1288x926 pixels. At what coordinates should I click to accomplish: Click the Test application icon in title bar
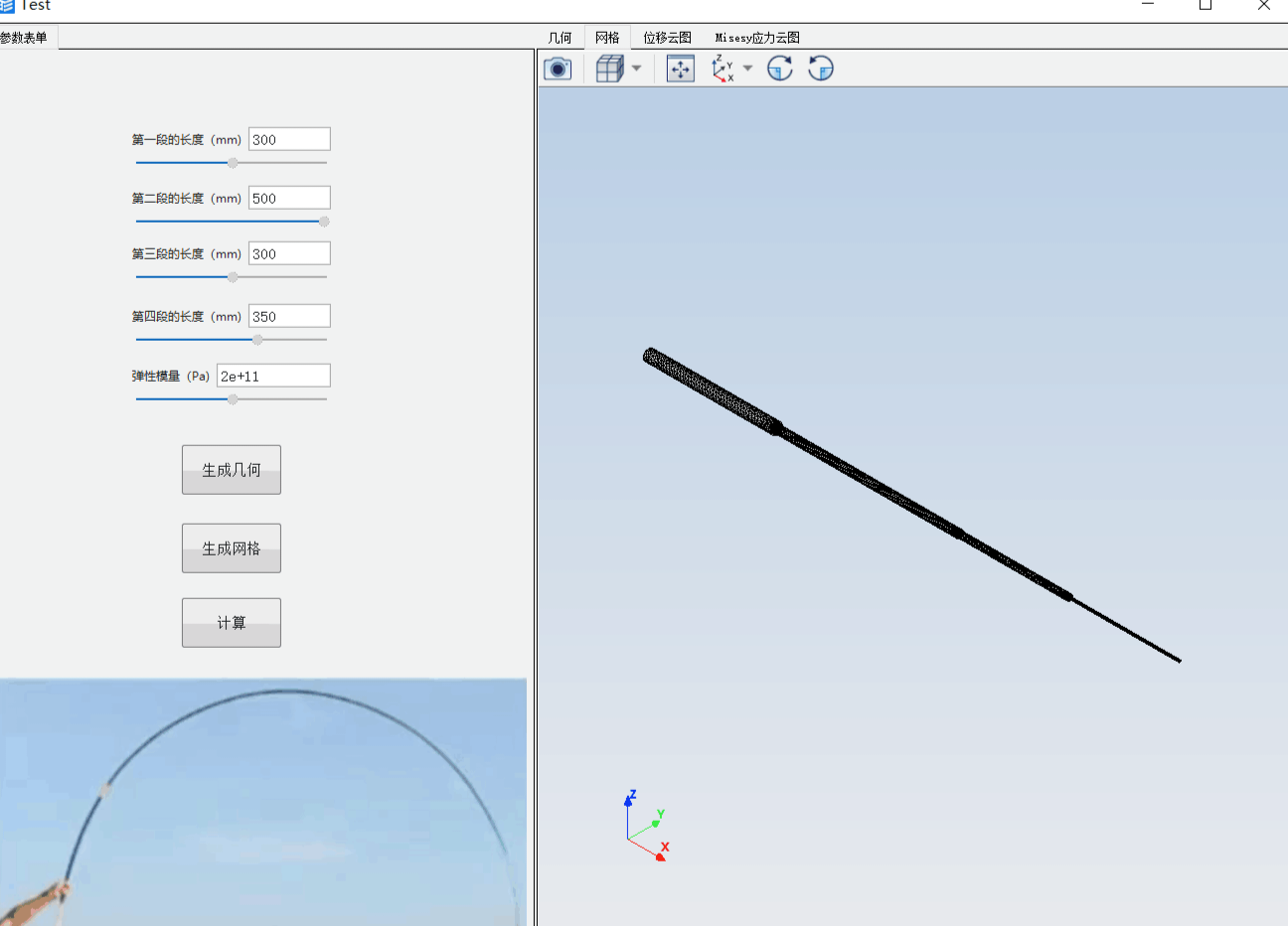7,5
